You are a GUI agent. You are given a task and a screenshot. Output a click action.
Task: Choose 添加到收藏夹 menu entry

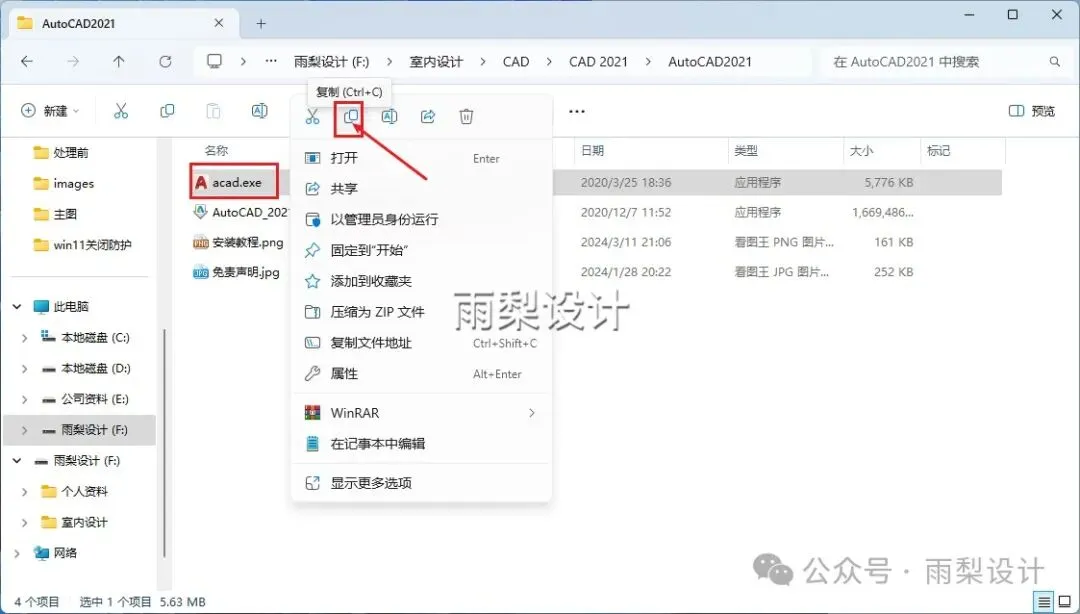pos(421,280)
